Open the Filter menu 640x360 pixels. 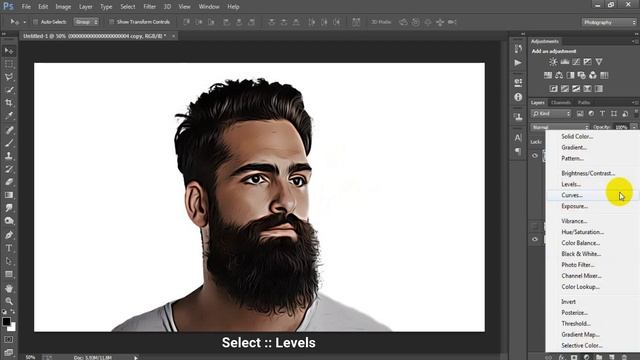coord(149,7)
